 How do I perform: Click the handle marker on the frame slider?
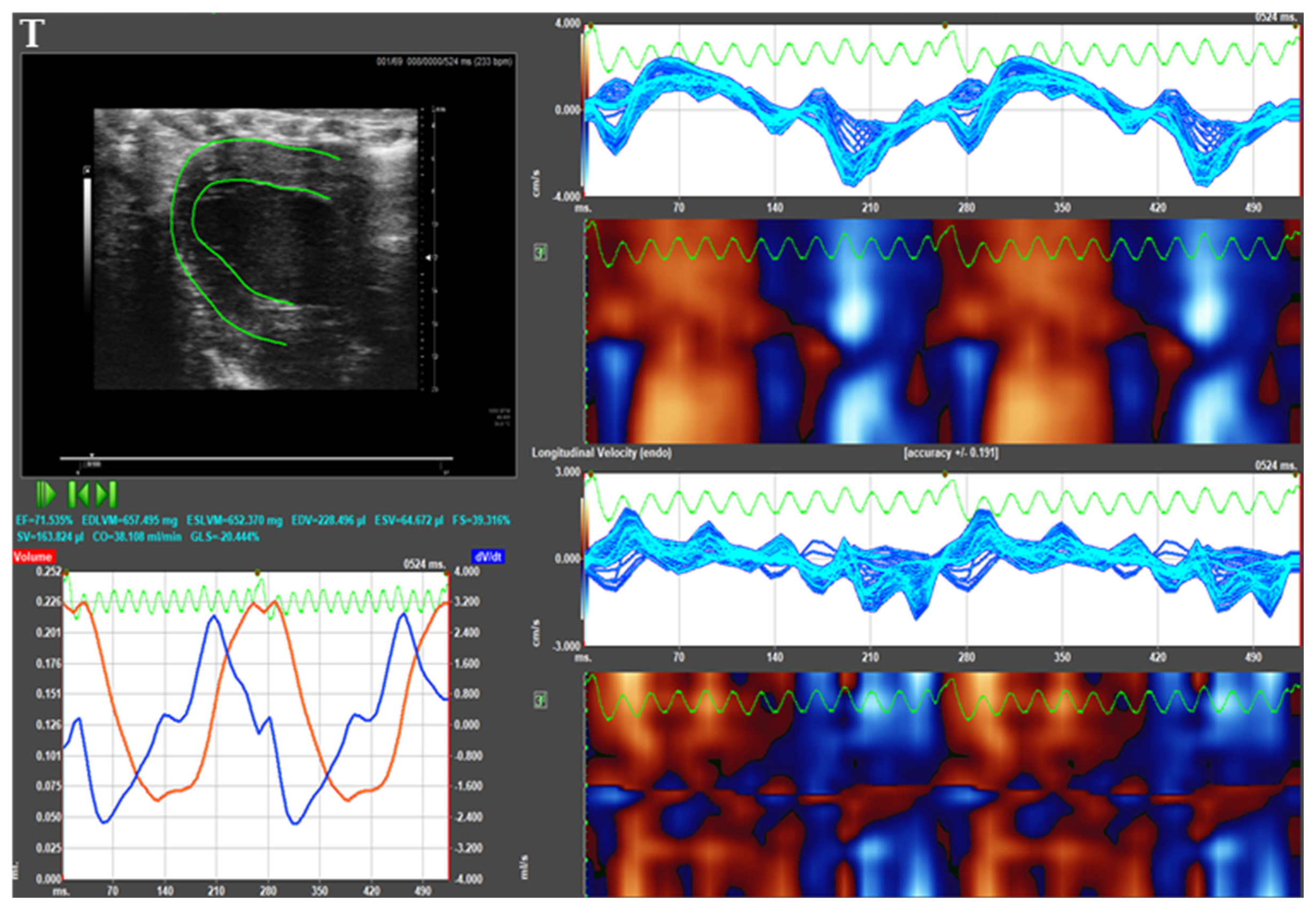pos(92,457)
